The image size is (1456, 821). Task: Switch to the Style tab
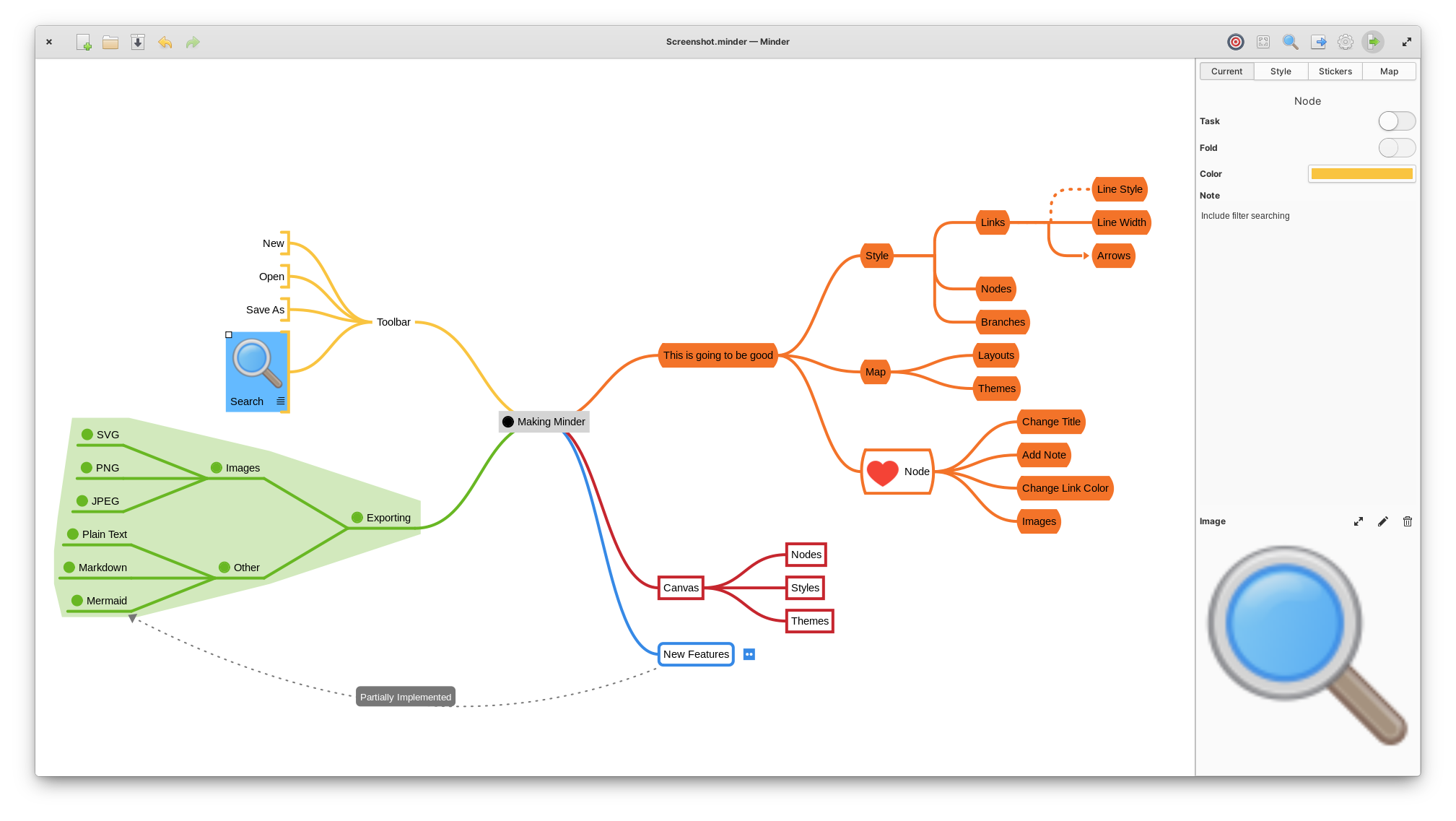click(x=1281, y=71)
